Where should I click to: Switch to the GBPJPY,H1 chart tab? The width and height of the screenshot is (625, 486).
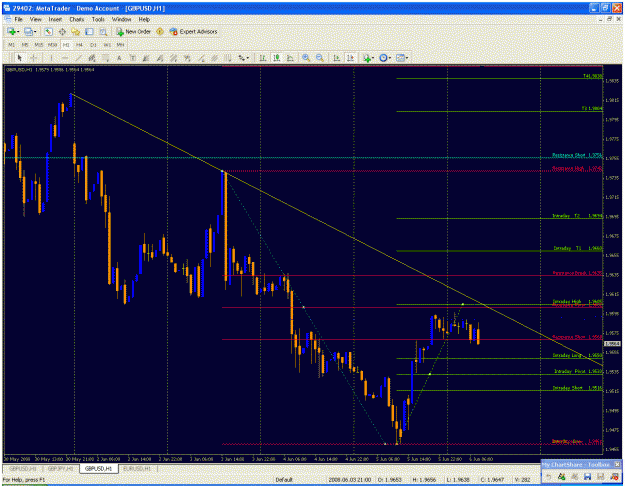pos(61,468)
